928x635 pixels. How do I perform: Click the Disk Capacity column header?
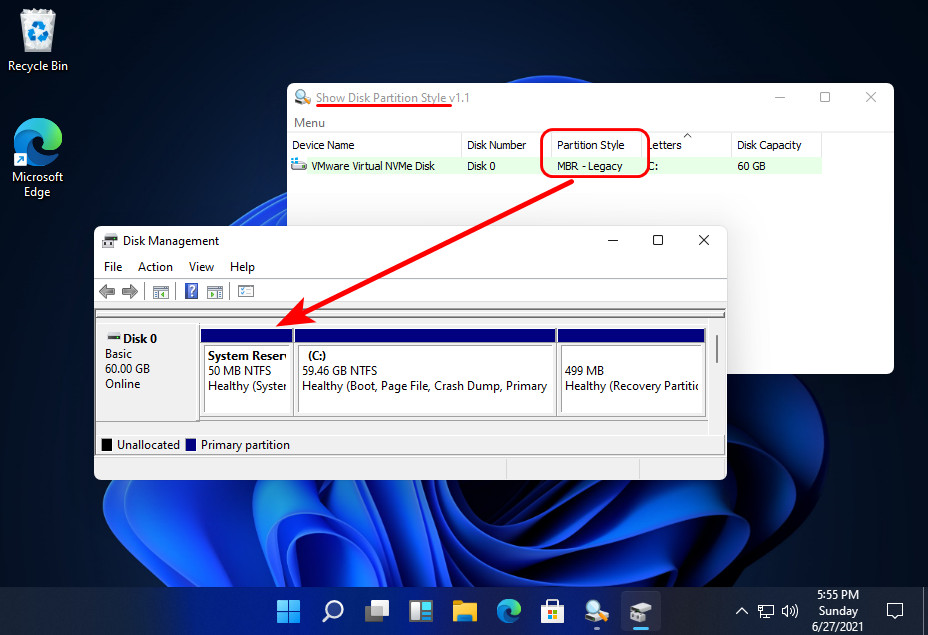[x=767, y=145]
